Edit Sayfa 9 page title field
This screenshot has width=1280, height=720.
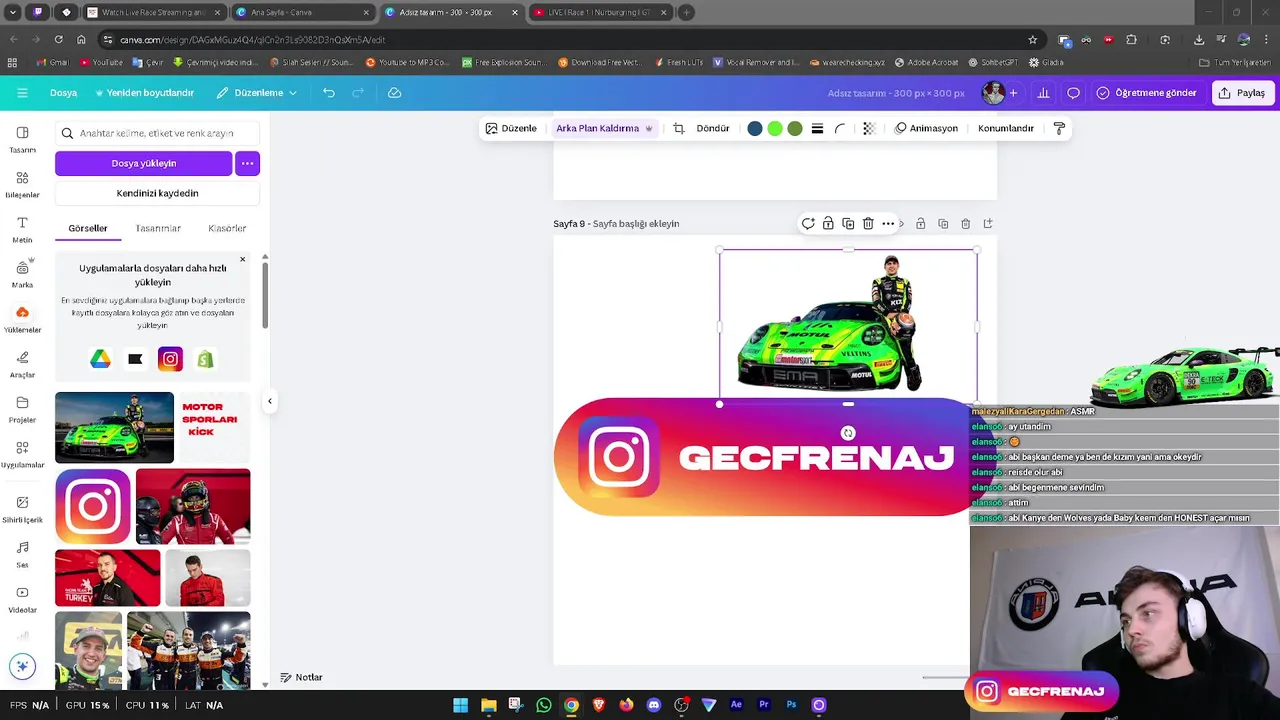[x=636, y=224]
